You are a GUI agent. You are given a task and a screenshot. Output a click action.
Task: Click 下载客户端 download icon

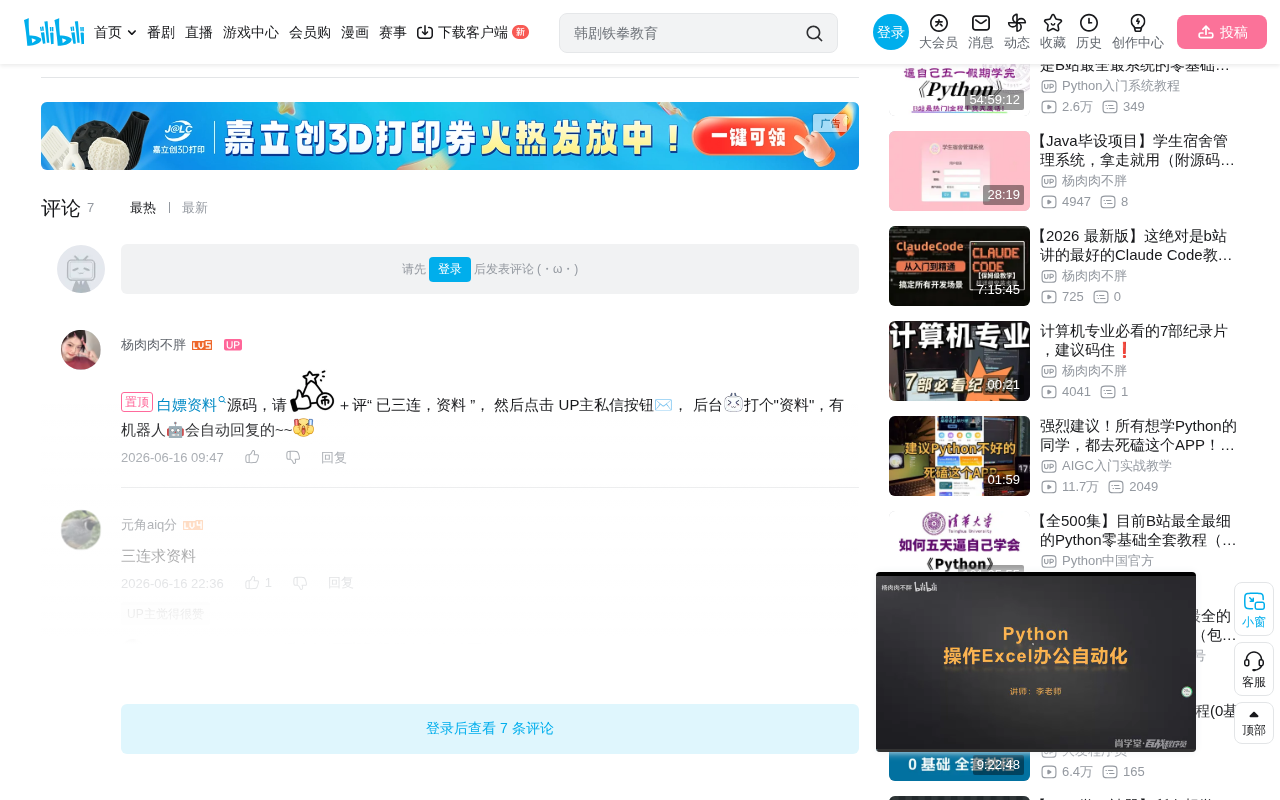tap(425, 32)
